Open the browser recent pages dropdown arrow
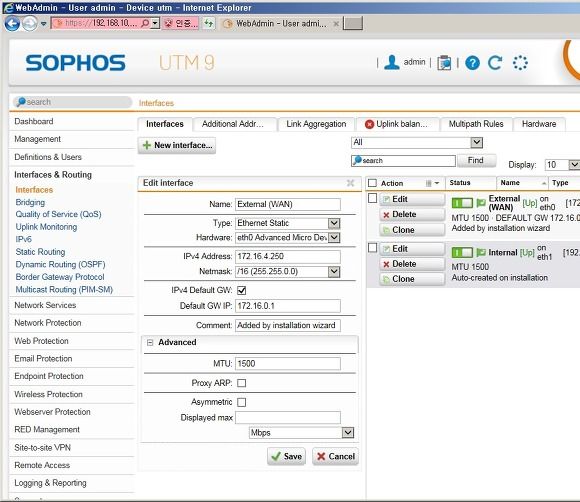Viewport: 580px width, 502px height. (x=43, y=24)
